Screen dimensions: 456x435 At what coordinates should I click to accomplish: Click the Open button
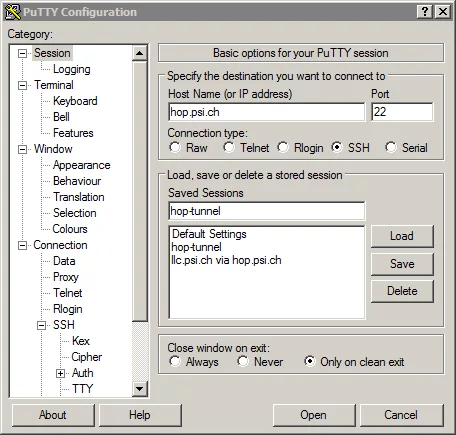314,415
